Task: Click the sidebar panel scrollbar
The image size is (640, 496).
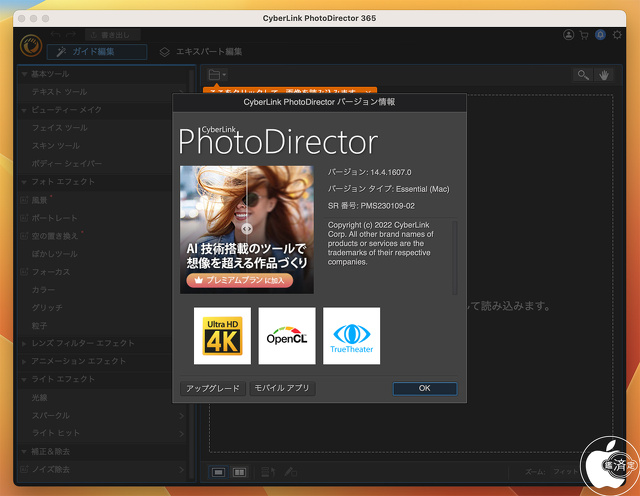Action: [191, 272]
